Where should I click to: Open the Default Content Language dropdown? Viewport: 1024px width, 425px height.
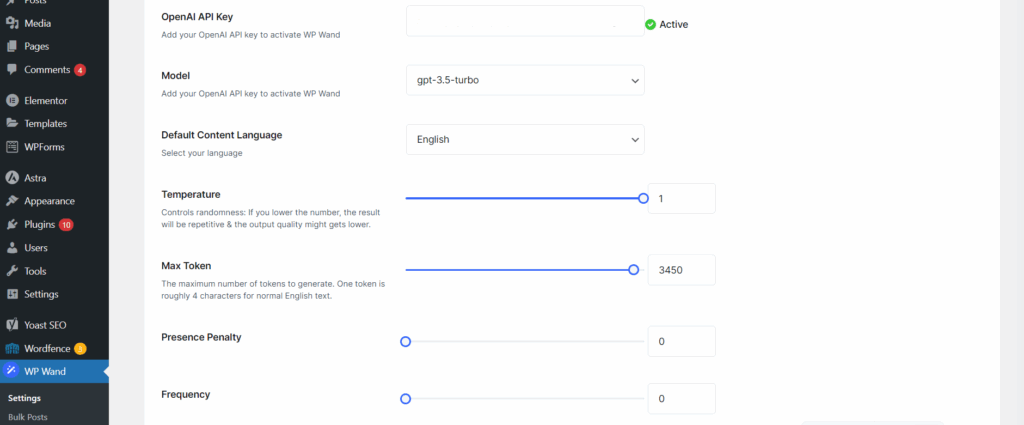point(525,140)
